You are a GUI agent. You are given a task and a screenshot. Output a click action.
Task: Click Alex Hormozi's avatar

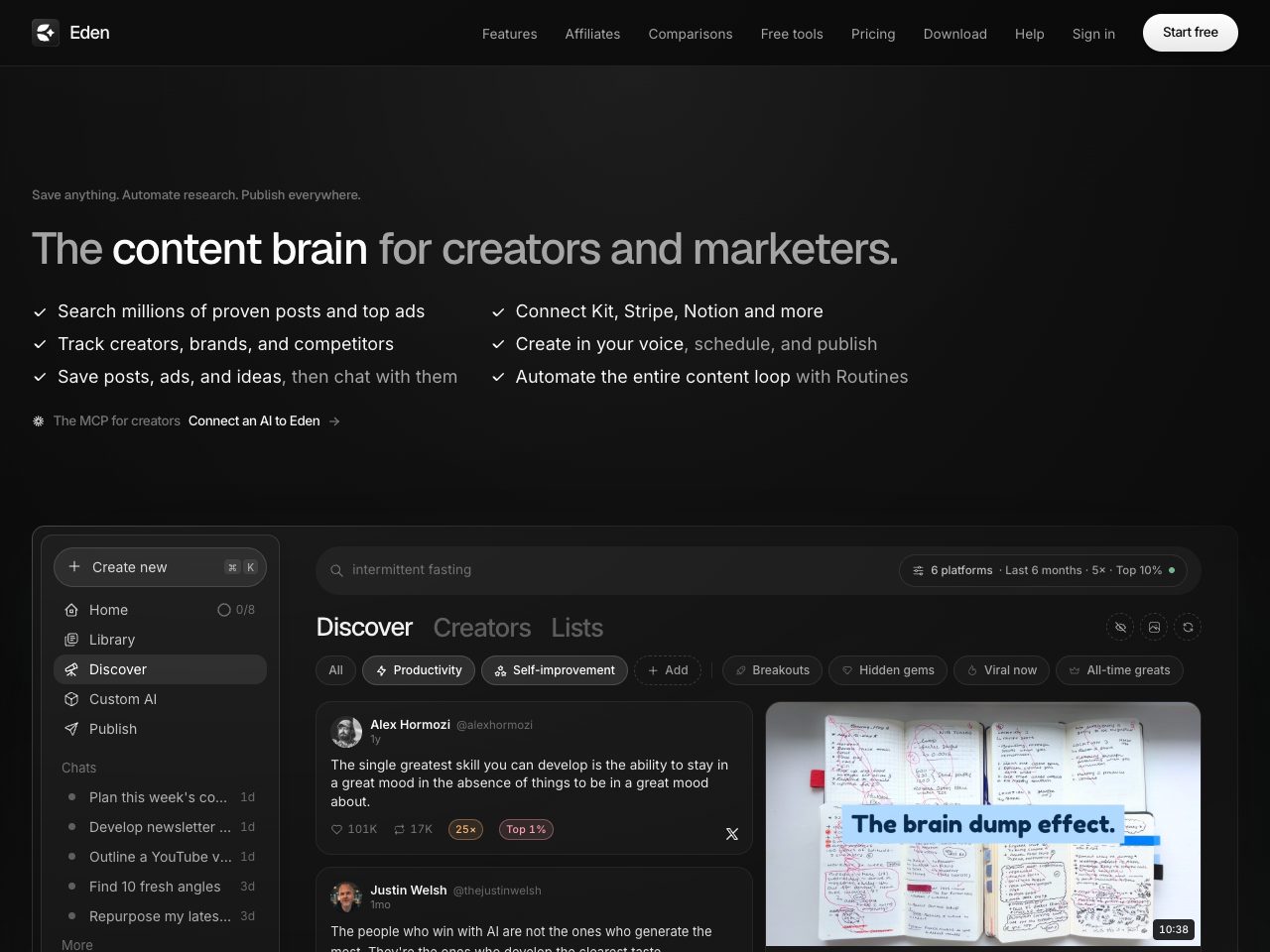click(x=346, y=732)
